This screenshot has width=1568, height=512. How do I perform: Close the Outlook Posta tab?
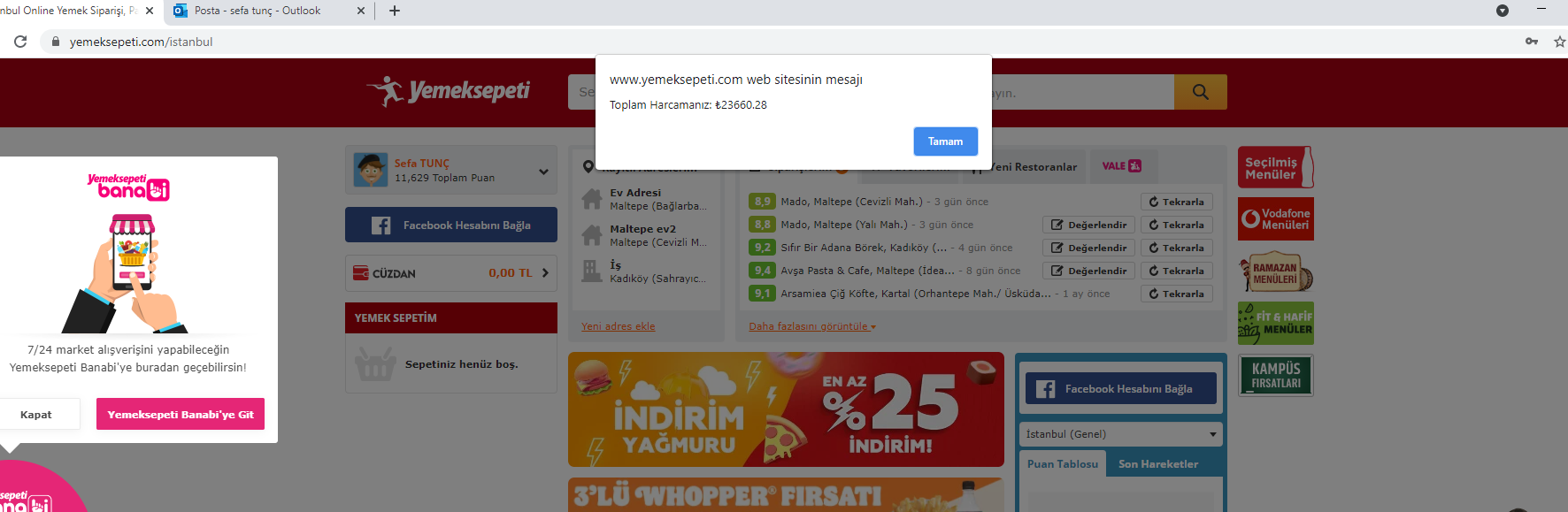tap(360, 11)
